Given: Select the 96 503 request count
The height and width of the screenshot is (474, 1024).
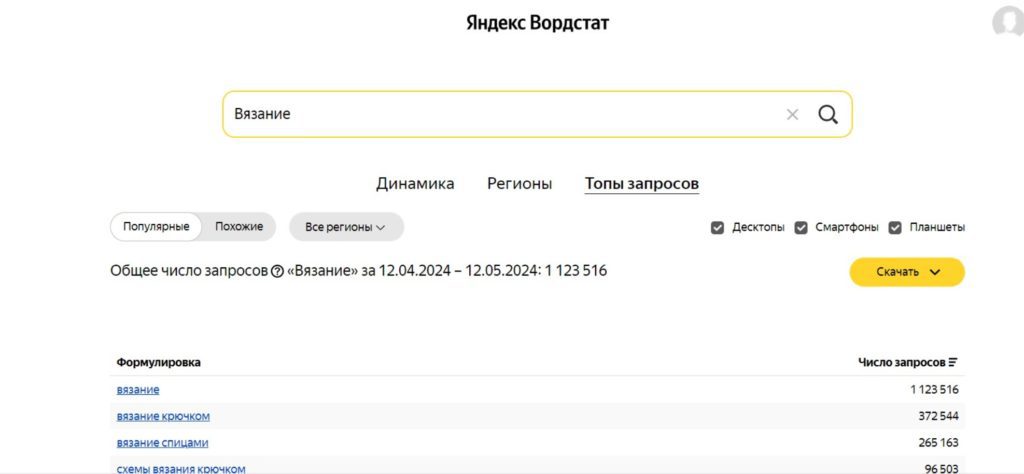Looking at the screenshot, I should [x=942, y=468].
